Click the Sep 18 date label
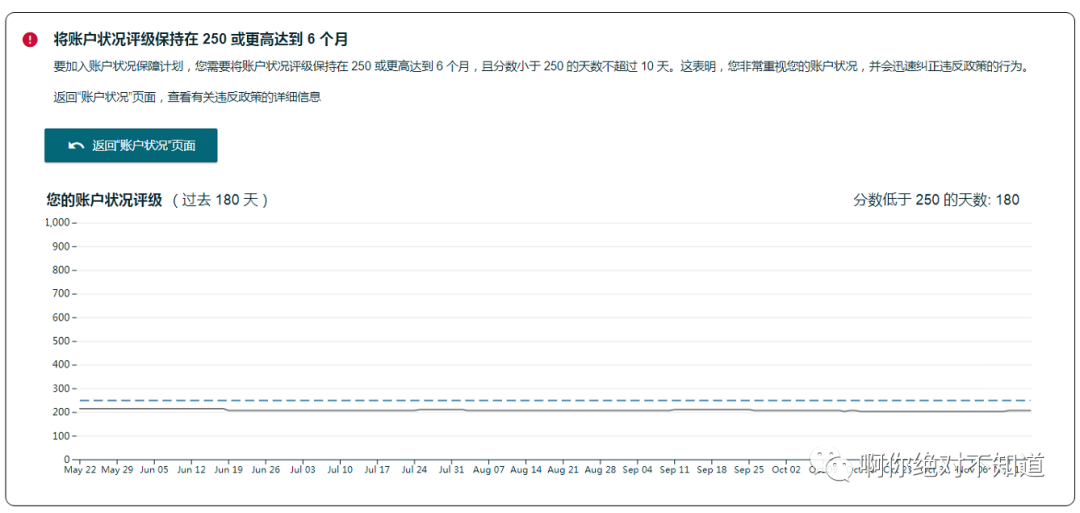Image resolution: width=1080 pixels, height=513 pixels. (x=712, y=470)
